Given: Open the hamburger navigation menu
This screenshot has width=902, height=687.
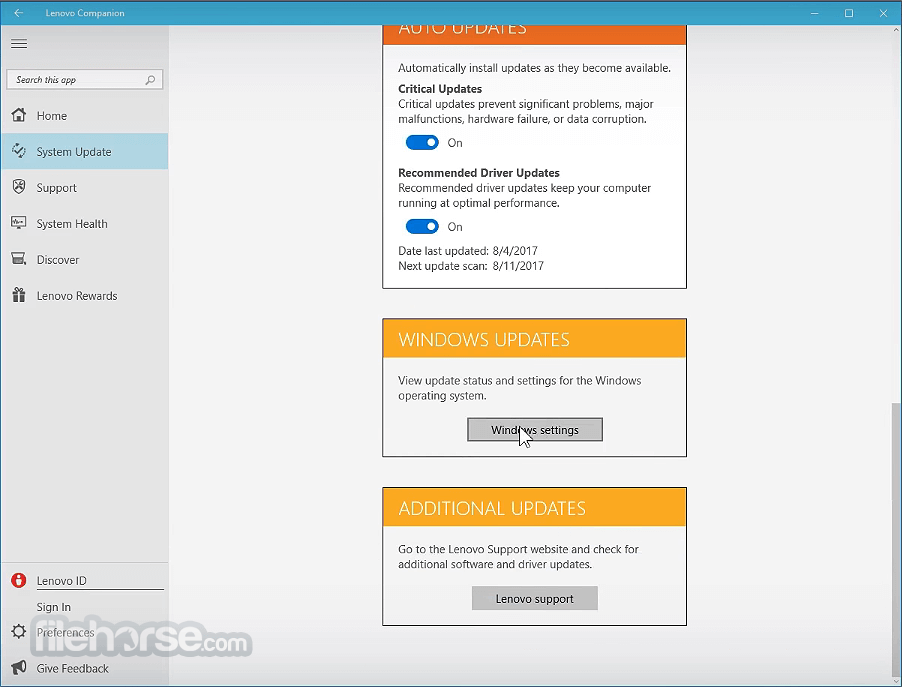Looking at the screenshot, I should 19,44.
